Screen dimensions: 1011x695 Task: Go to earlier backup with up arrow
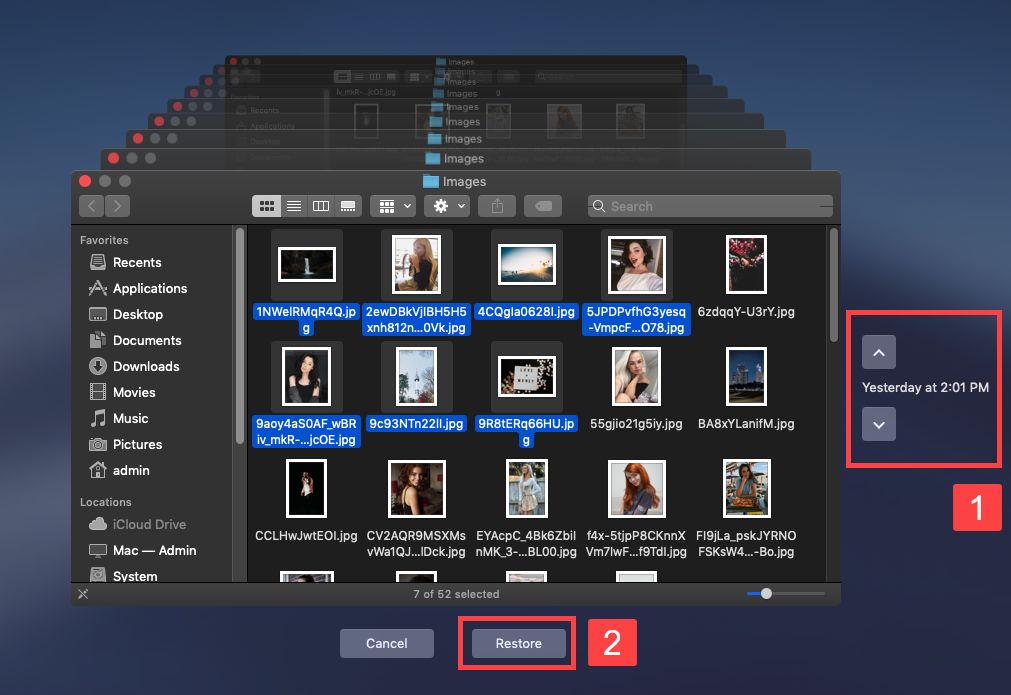(878, 352)
